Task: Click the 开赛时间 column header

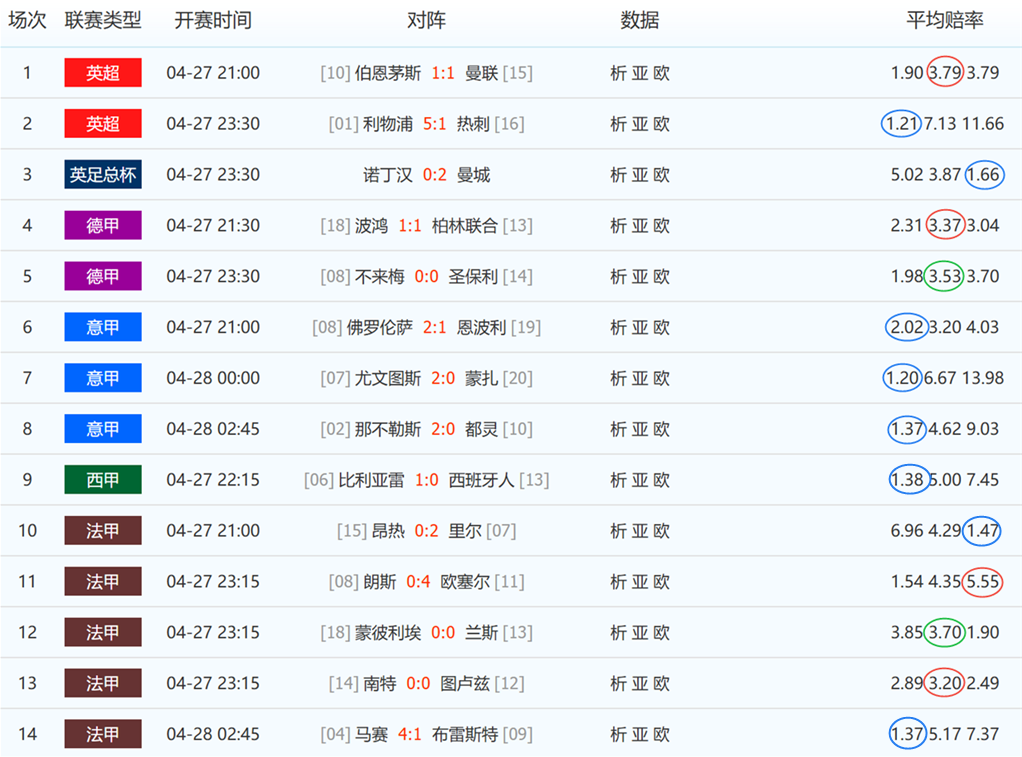Action: [213, 20]
